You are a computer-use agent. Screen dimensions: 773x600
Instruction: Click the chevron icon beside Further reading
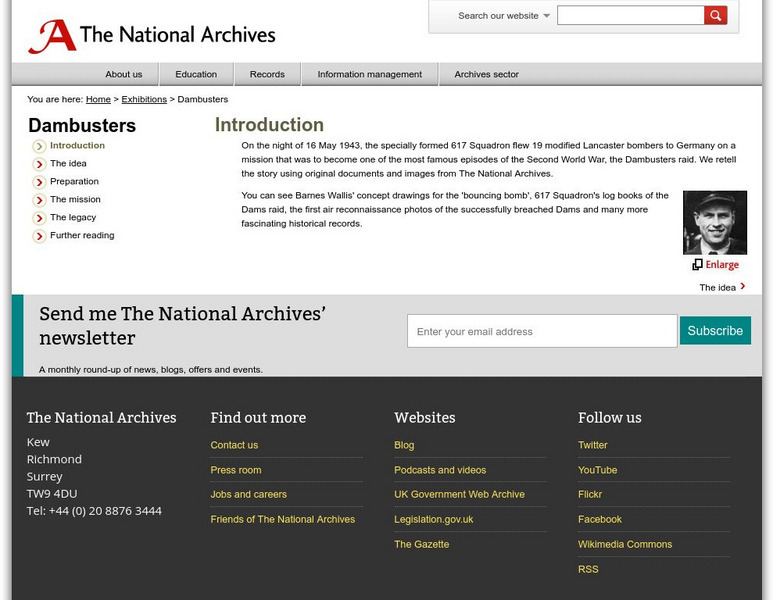pos(39,236)
